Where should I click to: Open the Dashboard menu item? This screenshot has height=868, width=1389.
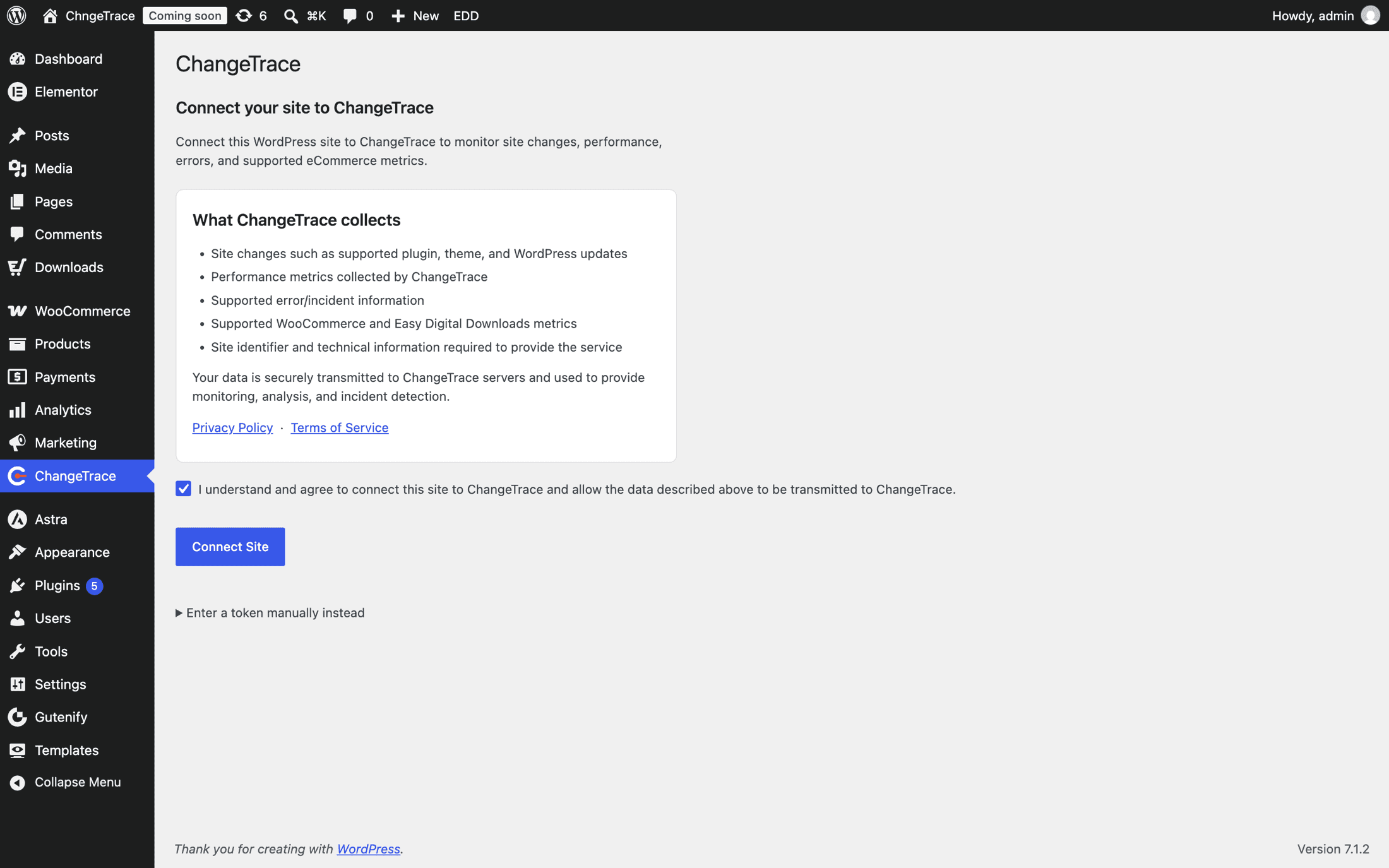[x=68, y=59]
